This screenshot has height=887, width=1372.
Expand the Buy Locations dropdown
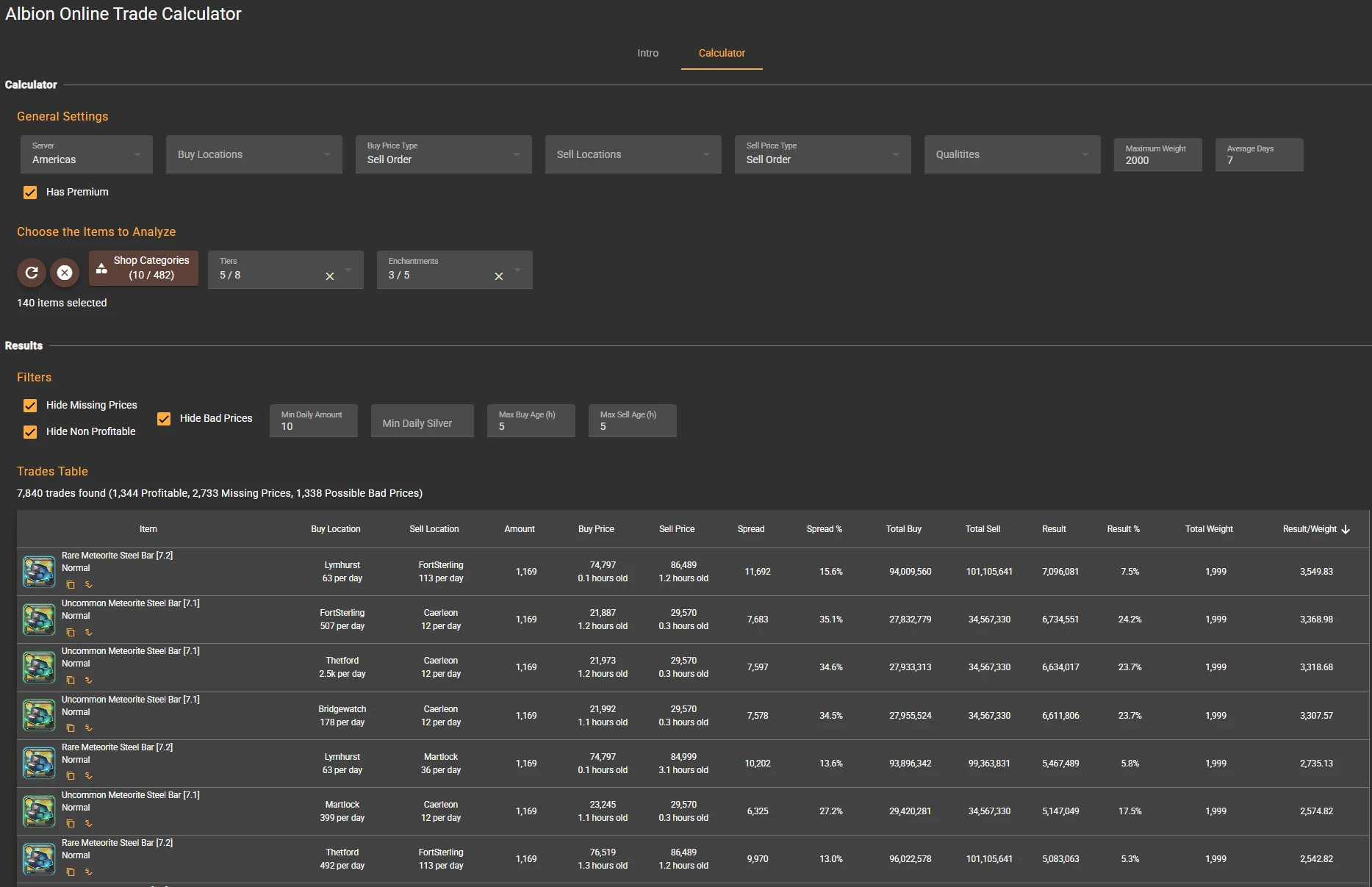[x=254, y=154]
